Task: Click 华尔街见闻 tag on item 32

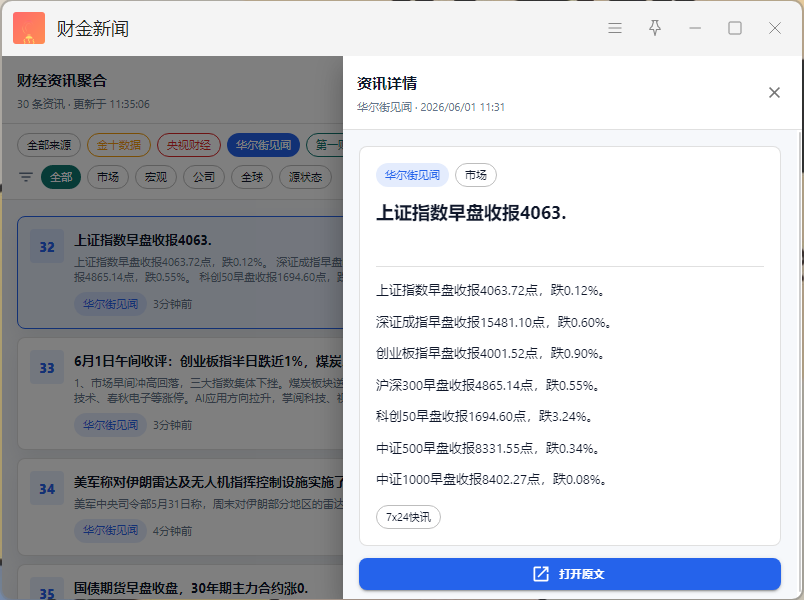Action: click(x=110, y=304)
